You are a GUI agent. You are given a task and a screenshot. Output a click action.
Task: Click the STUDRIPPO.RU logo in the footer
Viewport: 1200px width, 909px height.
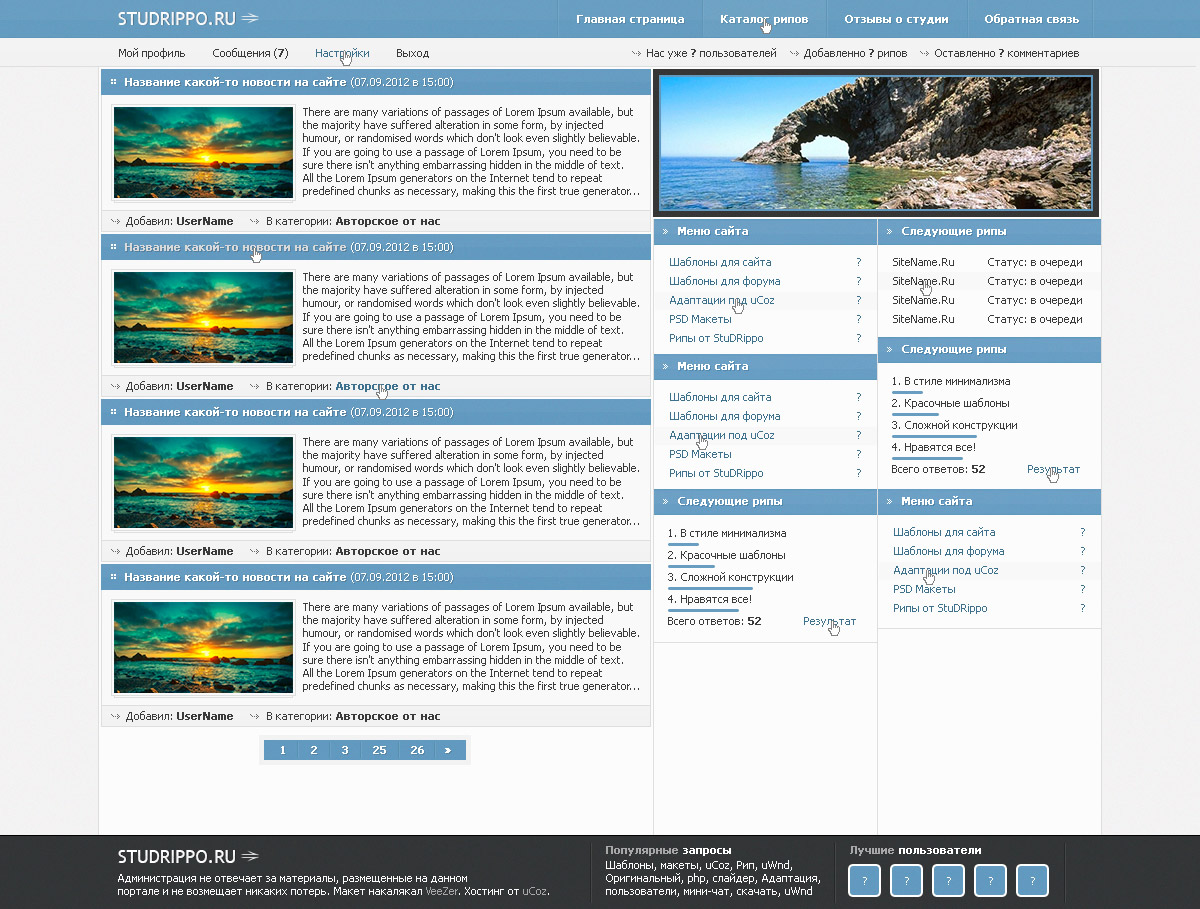(x=188, y=856)
